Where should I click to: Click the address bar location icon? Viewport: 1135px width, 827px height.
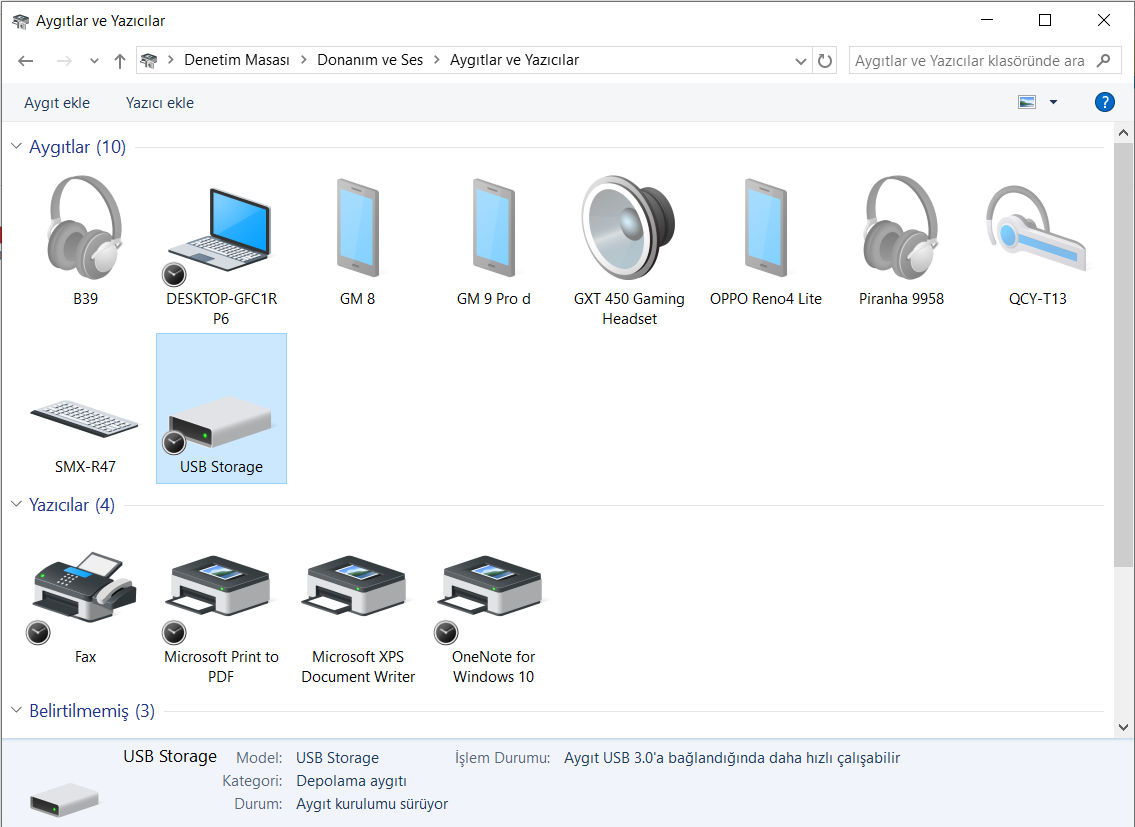pos(148,60)
